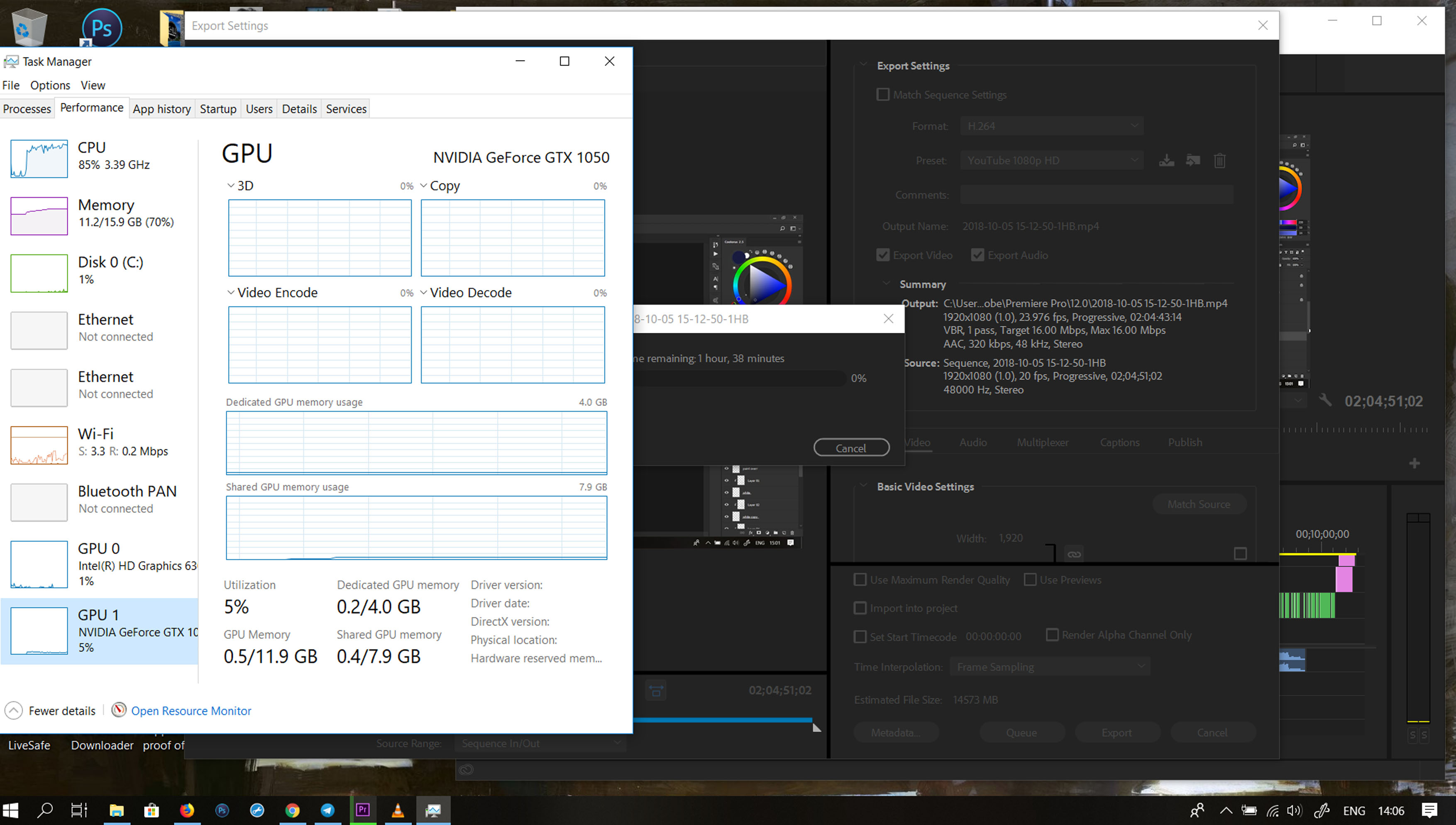Image resolution: width=1456 pixels, height=825 pixels.
Task: Open the Preset dropdown showing YouTube 1080p HD
Action: tap(1051, 160)
